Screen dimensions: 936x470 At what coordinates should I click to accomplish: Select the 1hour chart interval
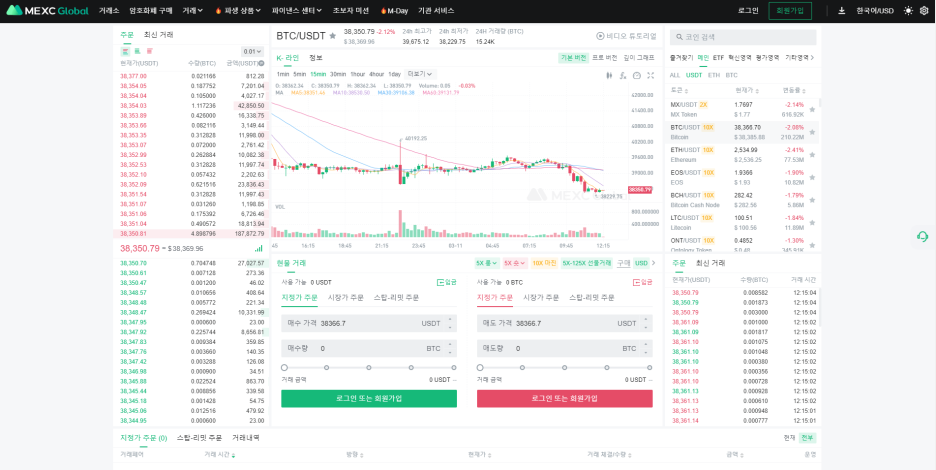pyautogui.click(x=358, y=74)
